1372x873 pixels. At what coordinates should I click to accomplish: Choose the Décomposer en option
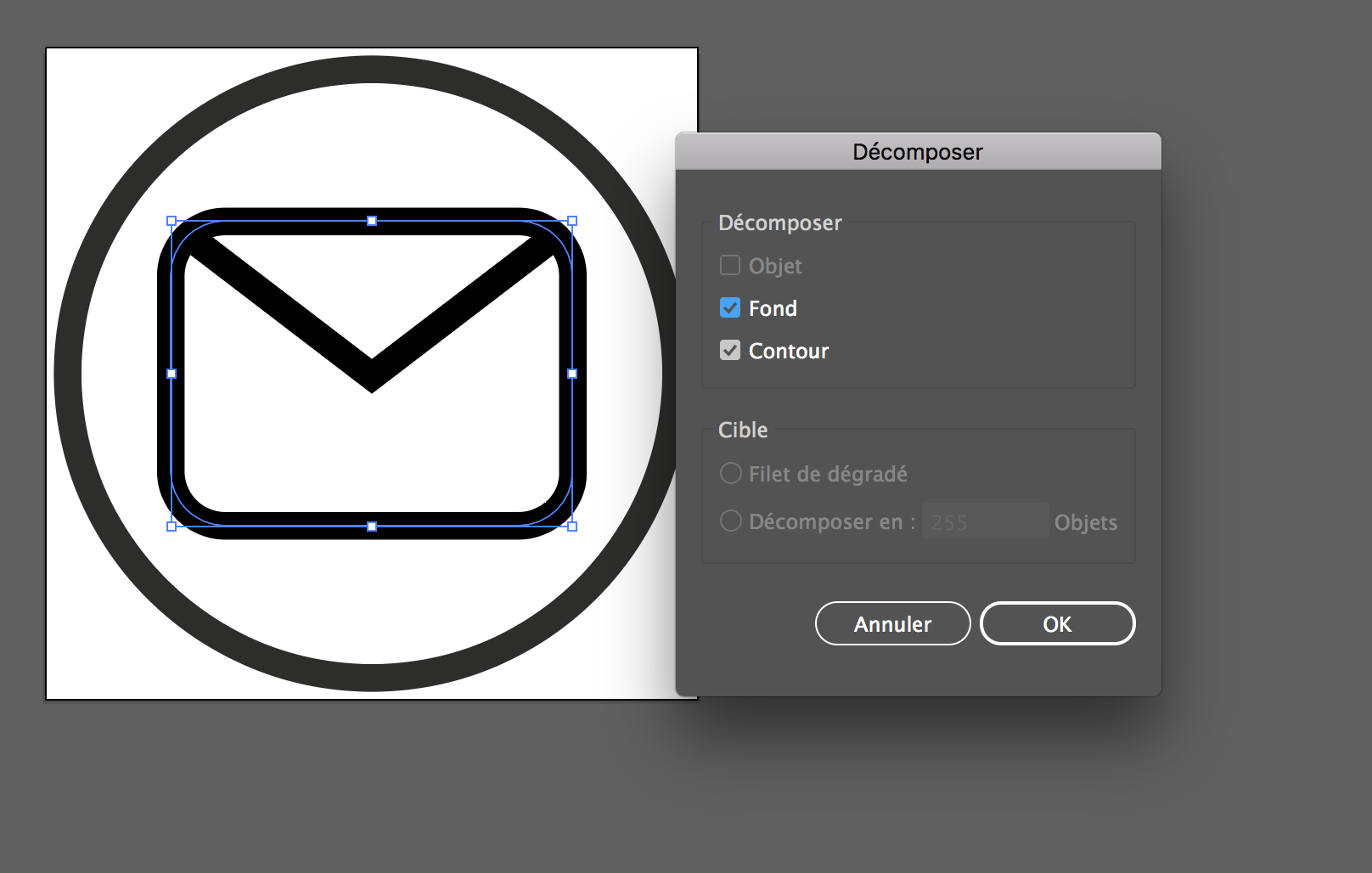click(730, 521)
